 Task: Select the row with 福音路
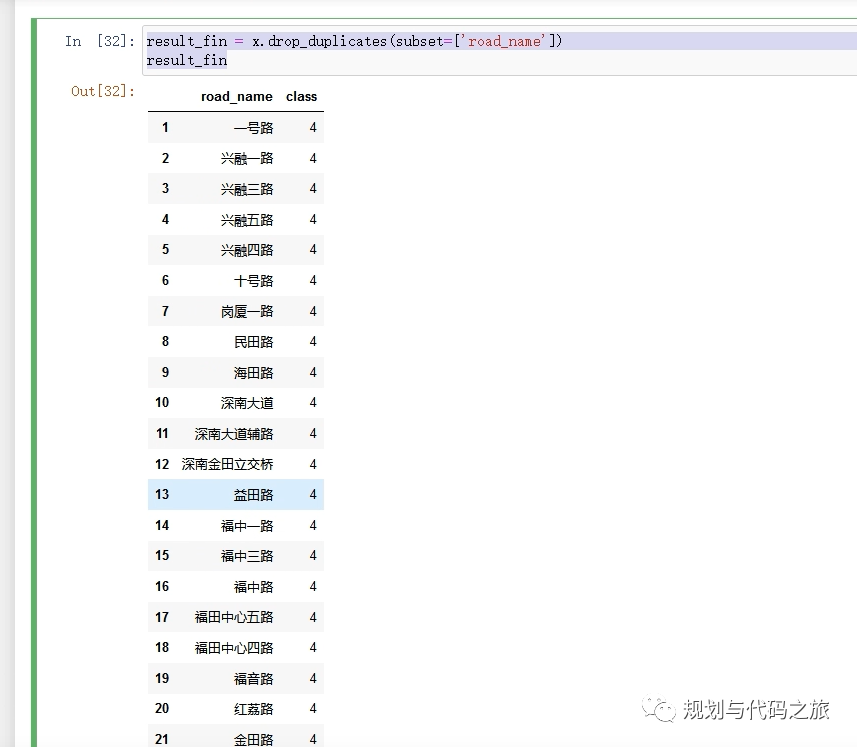click(236, 678)
